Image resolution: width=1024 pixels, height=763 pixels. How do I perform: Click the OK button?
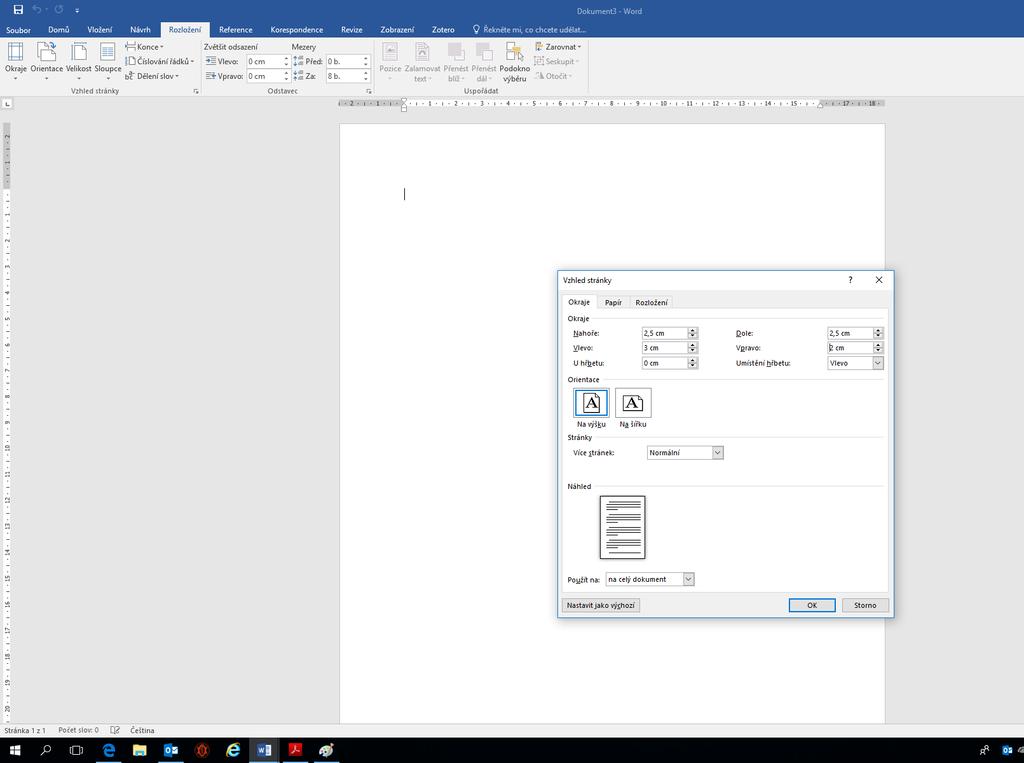(x=812, y=605)
